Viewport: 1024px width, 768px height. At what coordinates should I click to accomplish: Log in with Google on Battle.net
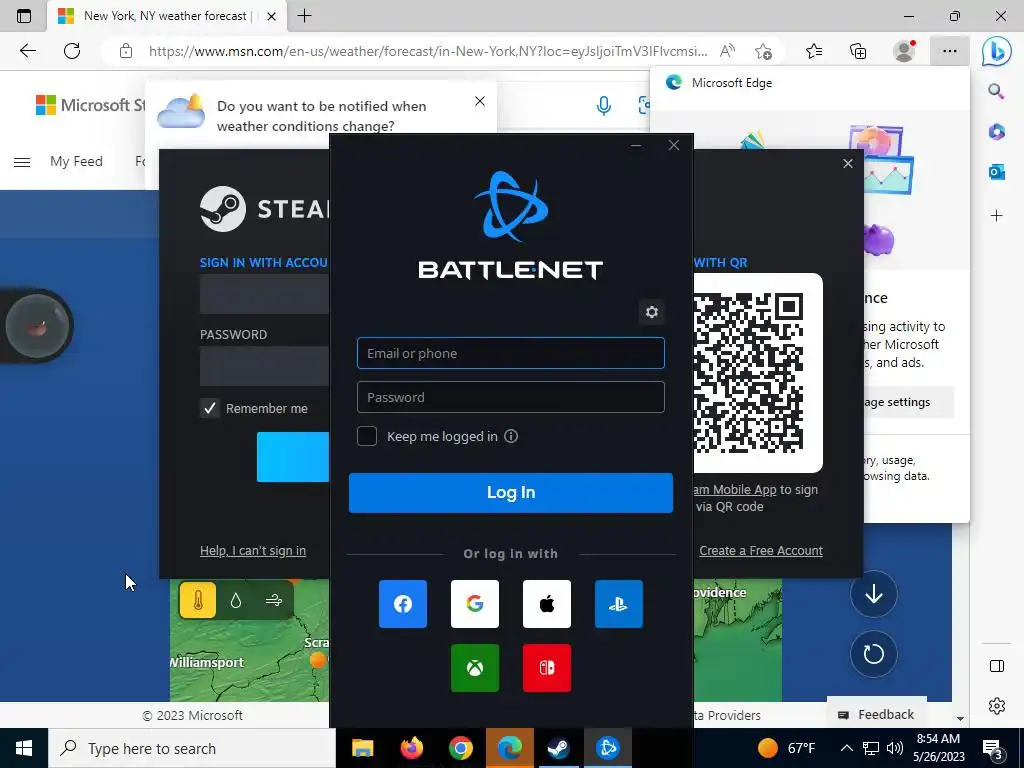(x=475, y=604)
